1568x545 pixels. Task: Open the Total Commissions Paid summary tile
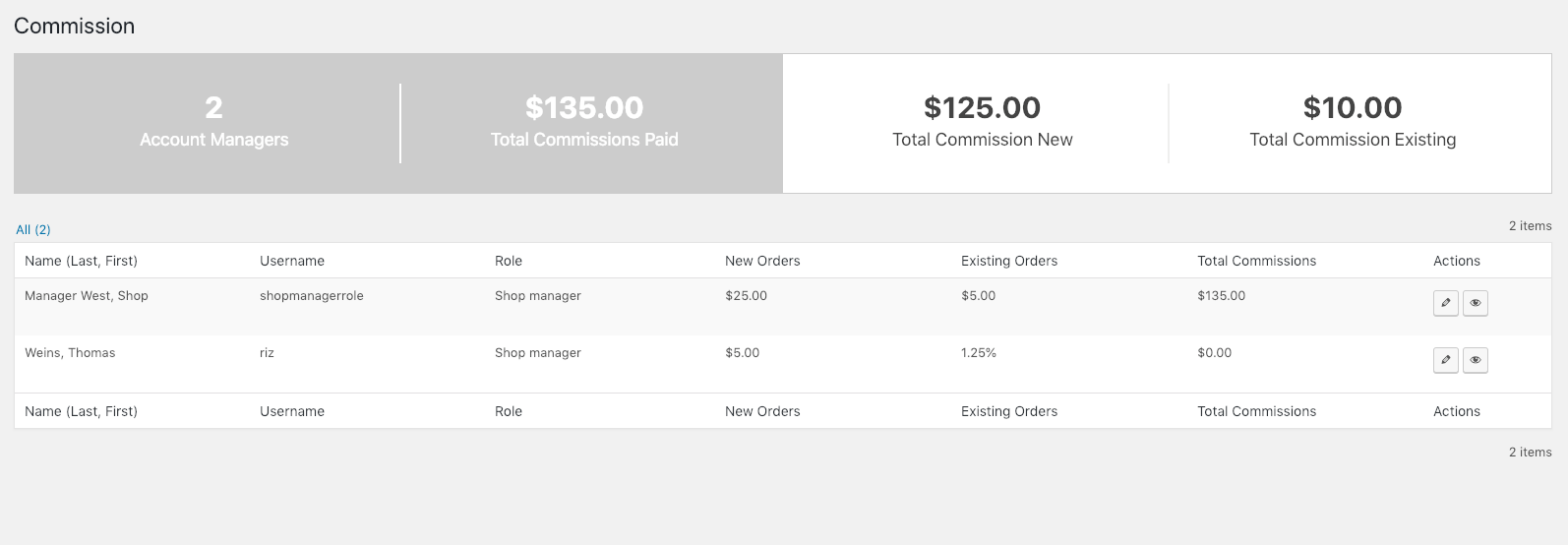(x=584, y=123)
